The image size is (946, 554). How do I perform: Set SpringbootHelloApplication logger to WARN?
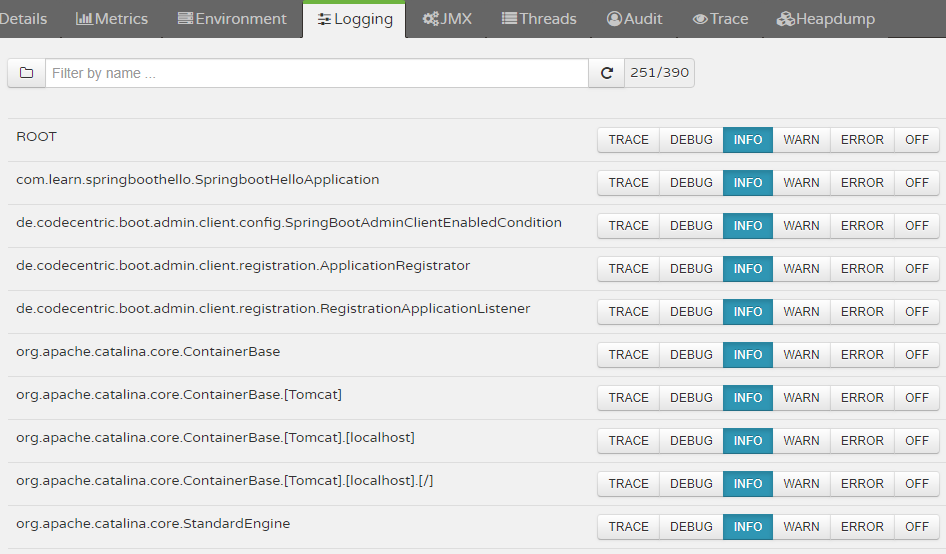(x=801, y=183)
